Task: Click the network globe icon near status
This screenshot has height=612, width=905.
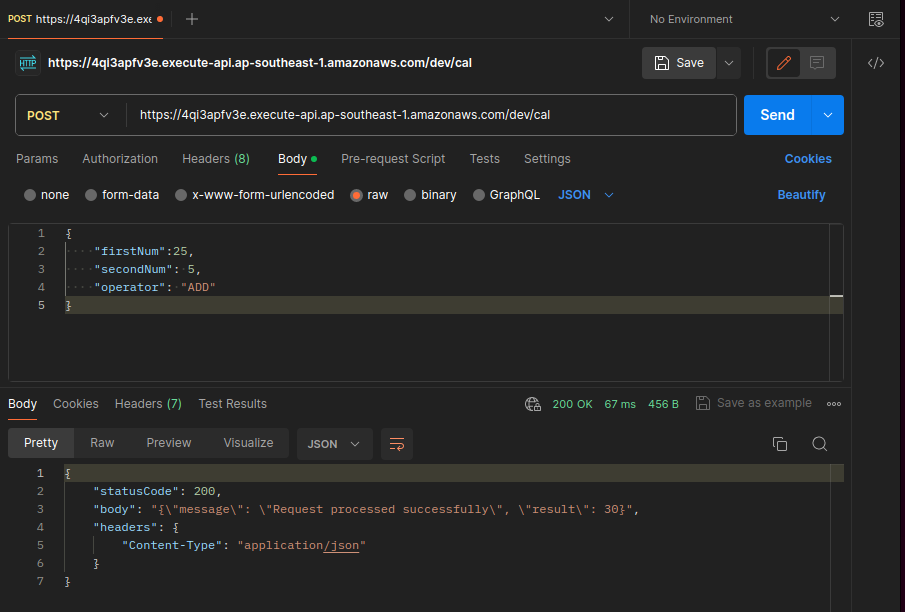Action: pos(532,404)
